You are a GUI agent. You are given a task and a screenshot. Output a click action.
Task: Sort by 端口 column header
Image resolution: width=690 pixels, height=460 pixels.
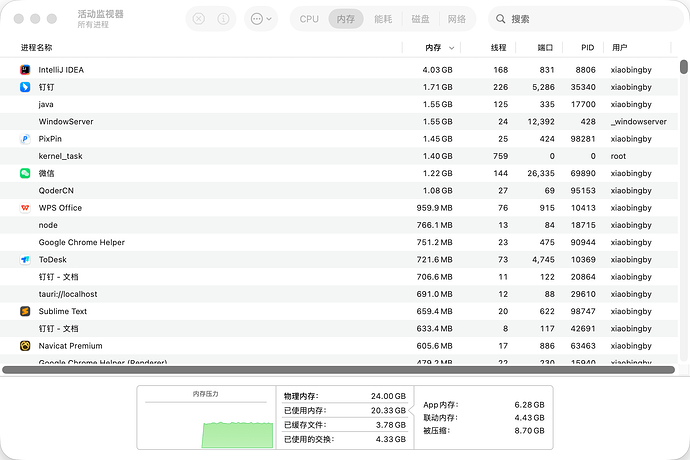tap(545, 48)
